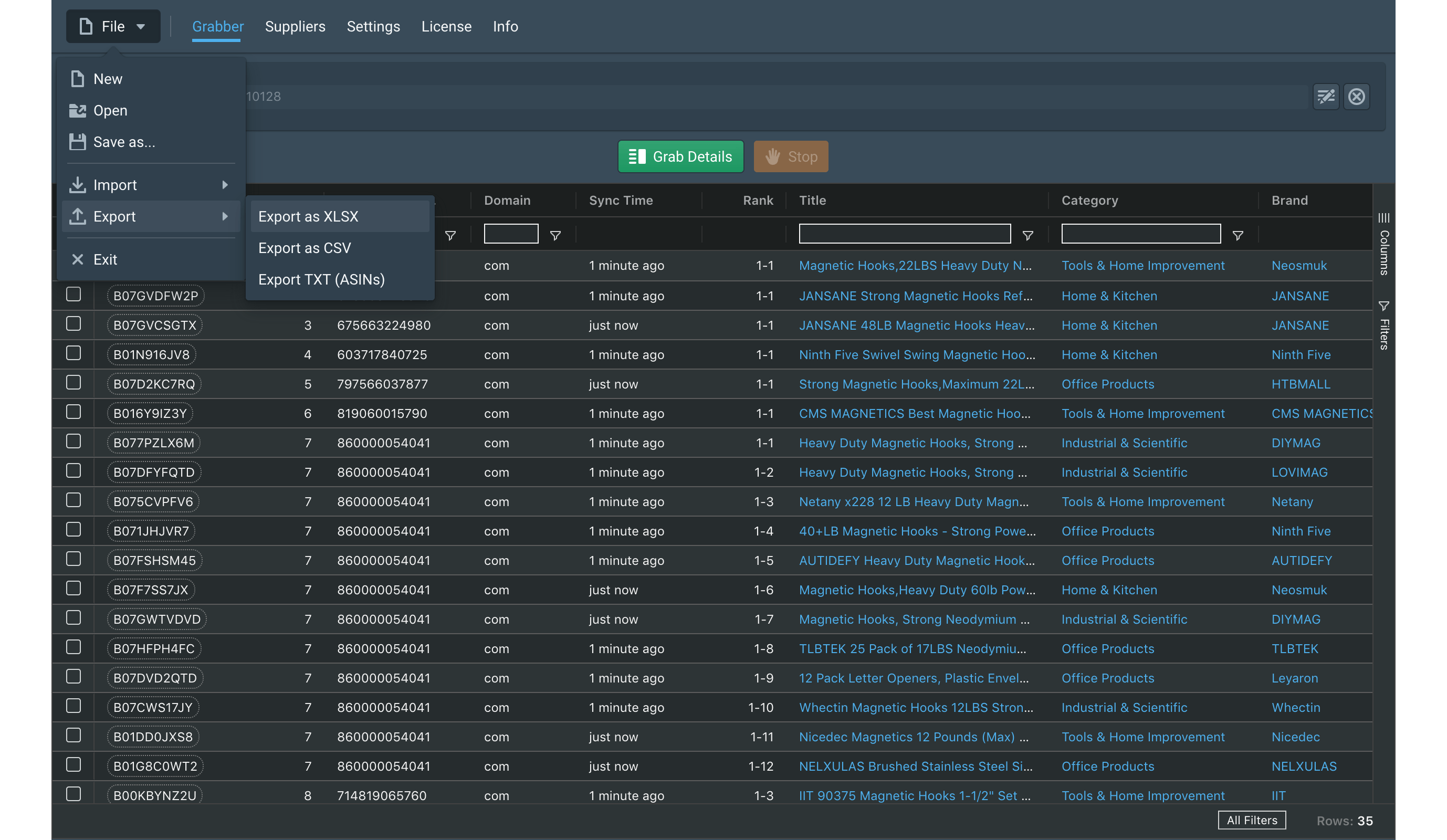Tick the checkbox for row B071JHJVR7
Image resolution: width=1447 pixels, height=840 pixels.
(x=74, y=529)
